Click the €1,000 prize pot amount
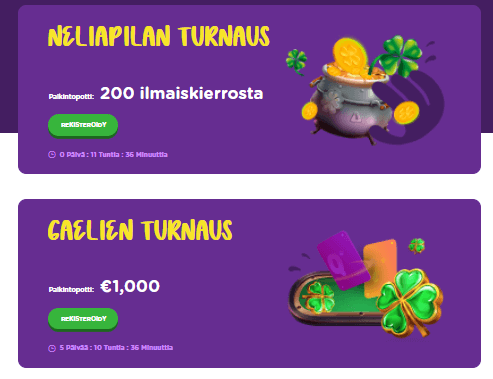Screen dimensions: 493x379 [130, 287]
